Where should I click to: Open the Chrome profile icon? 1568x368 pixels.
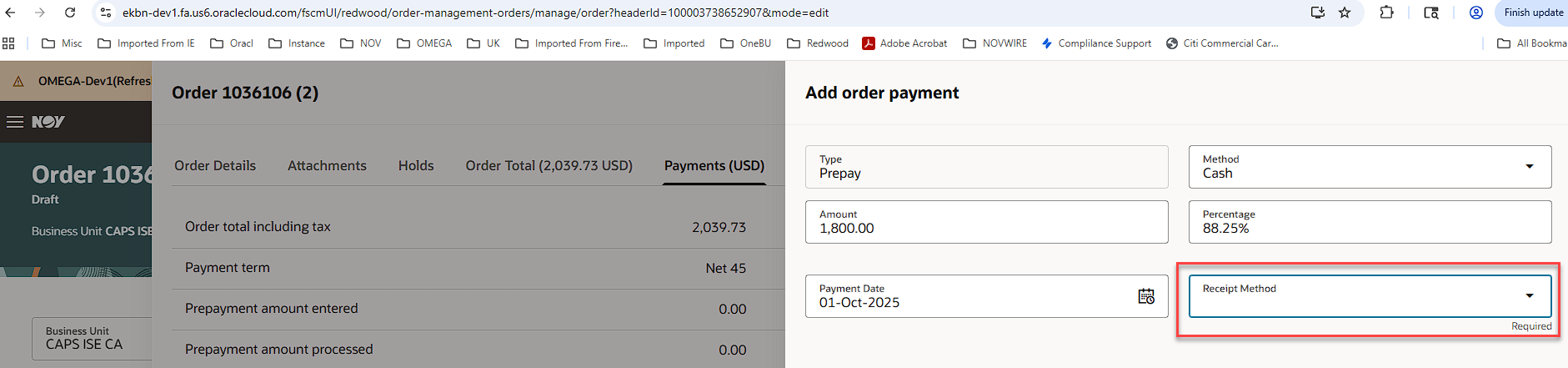coord(1476,13)
